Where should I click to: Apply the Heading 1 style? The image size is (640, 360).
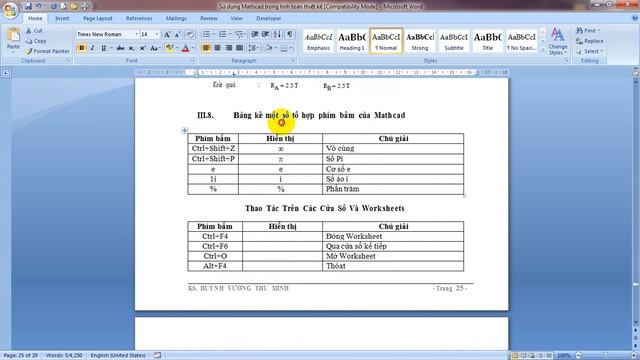point(352,41)
